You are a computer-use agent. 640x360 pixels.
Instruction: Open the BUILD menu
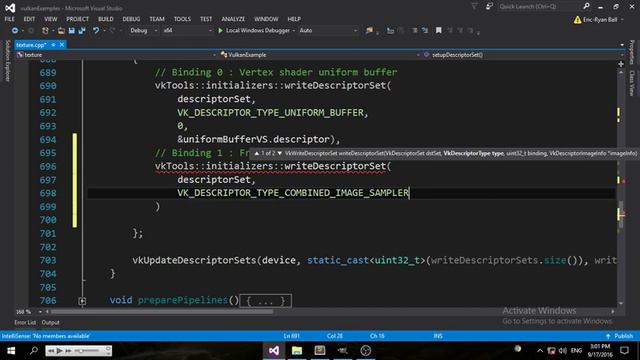(x=106, y=19)
